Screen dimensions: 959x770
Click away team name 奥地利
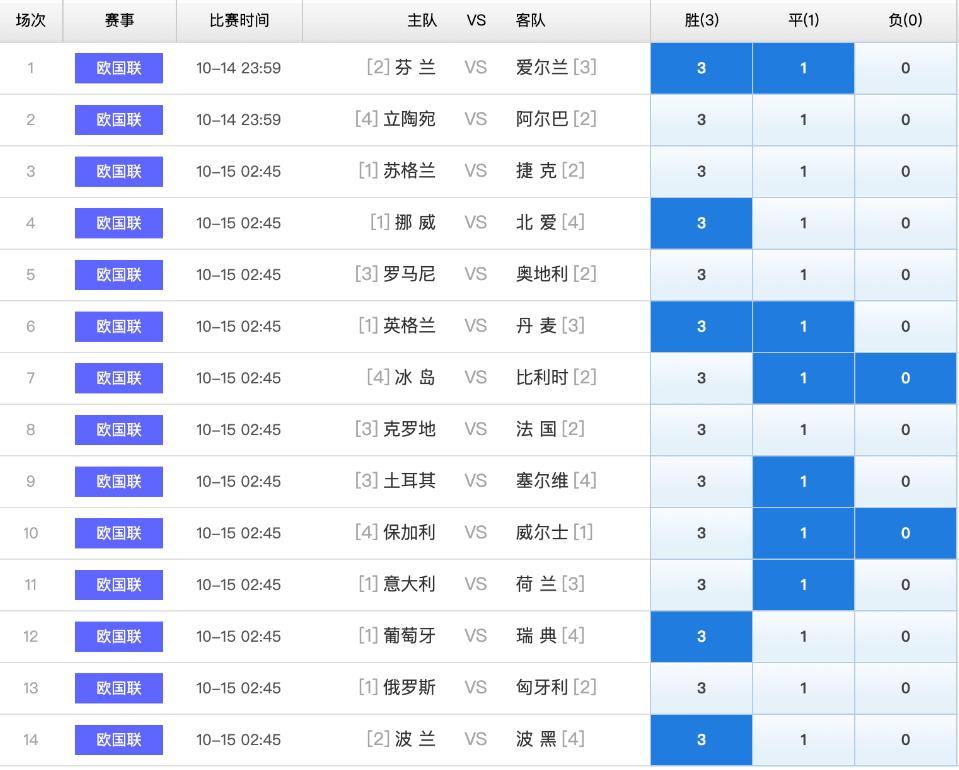tap(542, 274)
